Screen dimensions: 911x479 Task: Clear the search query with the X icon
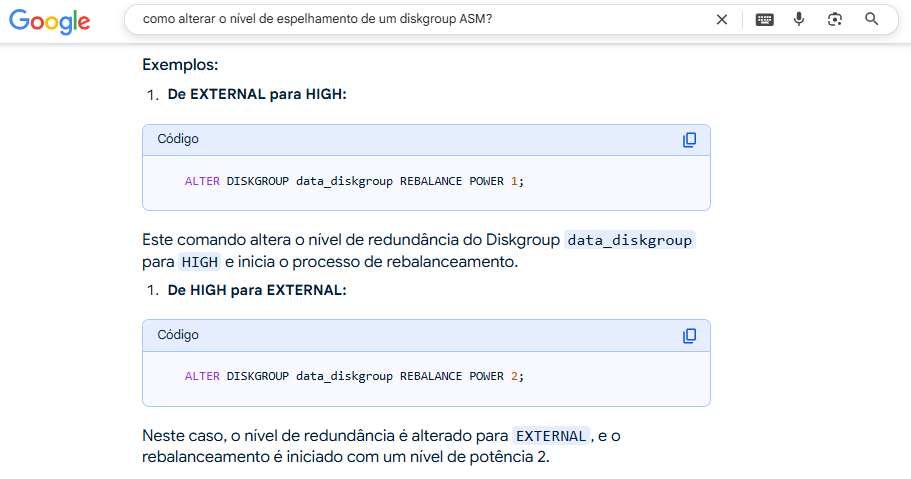coord(721,19)
